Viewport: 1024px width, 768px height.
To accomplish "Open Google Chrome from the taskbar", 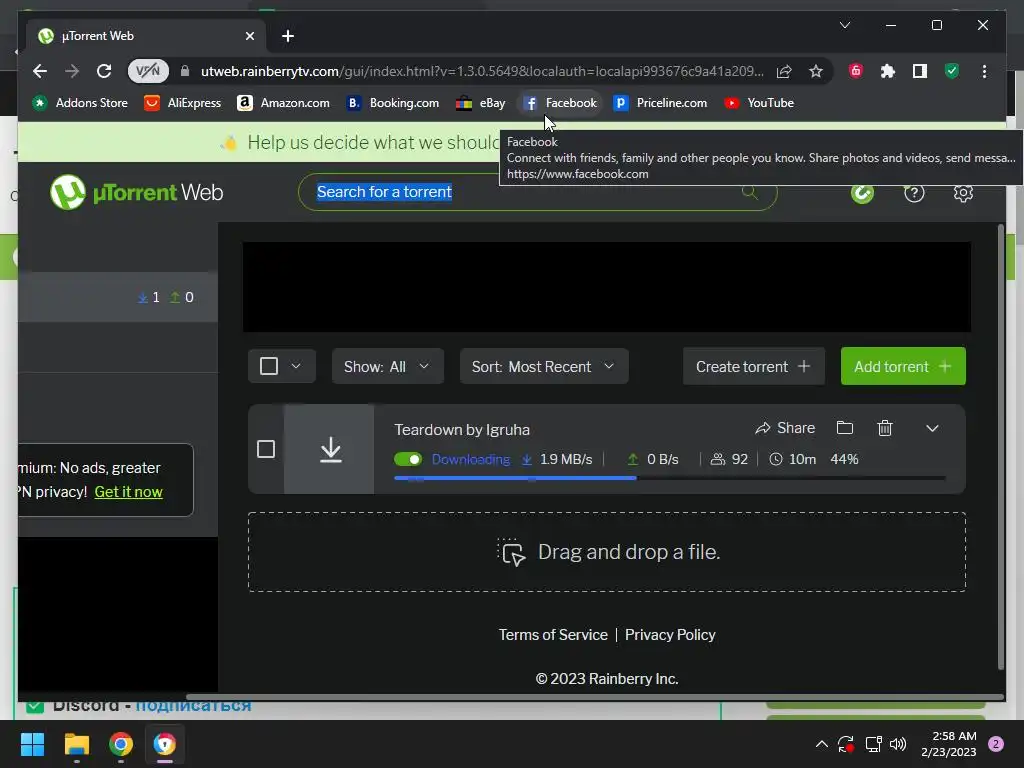I will [121, 744].
